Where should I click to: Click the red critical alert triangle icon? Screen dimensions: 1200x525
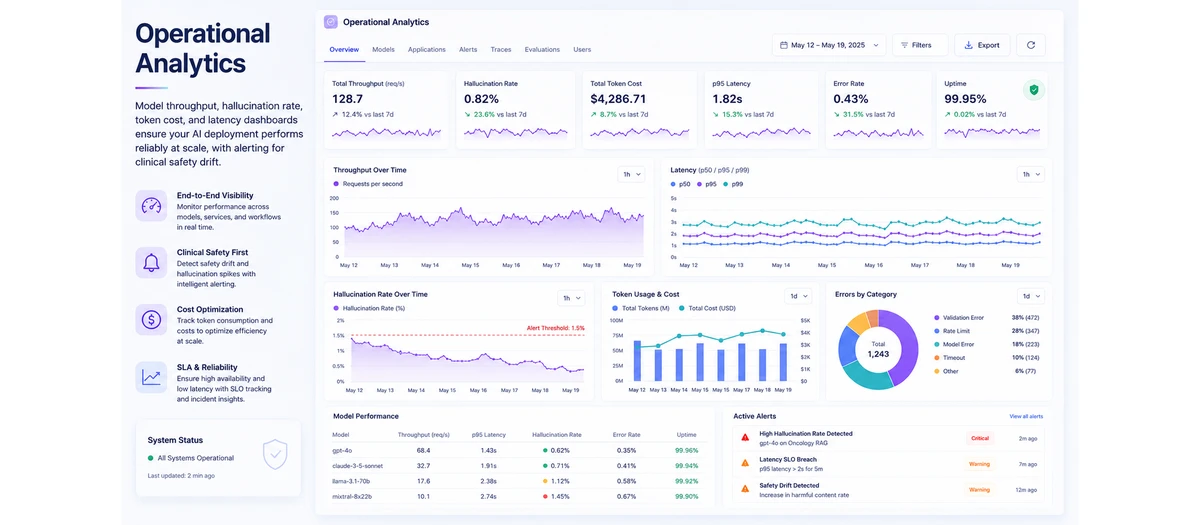coord(744,438)
